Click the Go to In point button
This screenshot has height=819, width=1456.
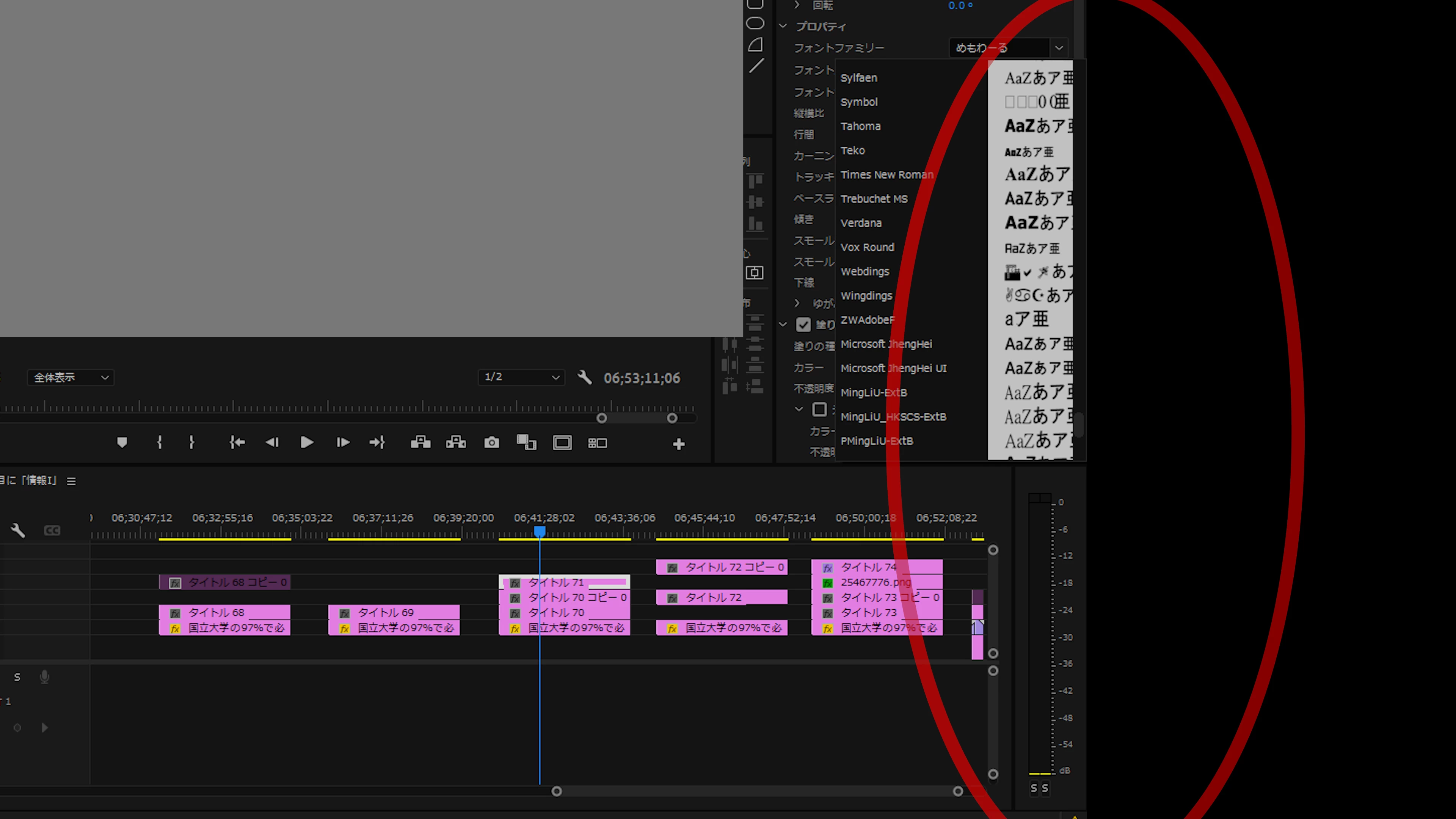point(237,442)
